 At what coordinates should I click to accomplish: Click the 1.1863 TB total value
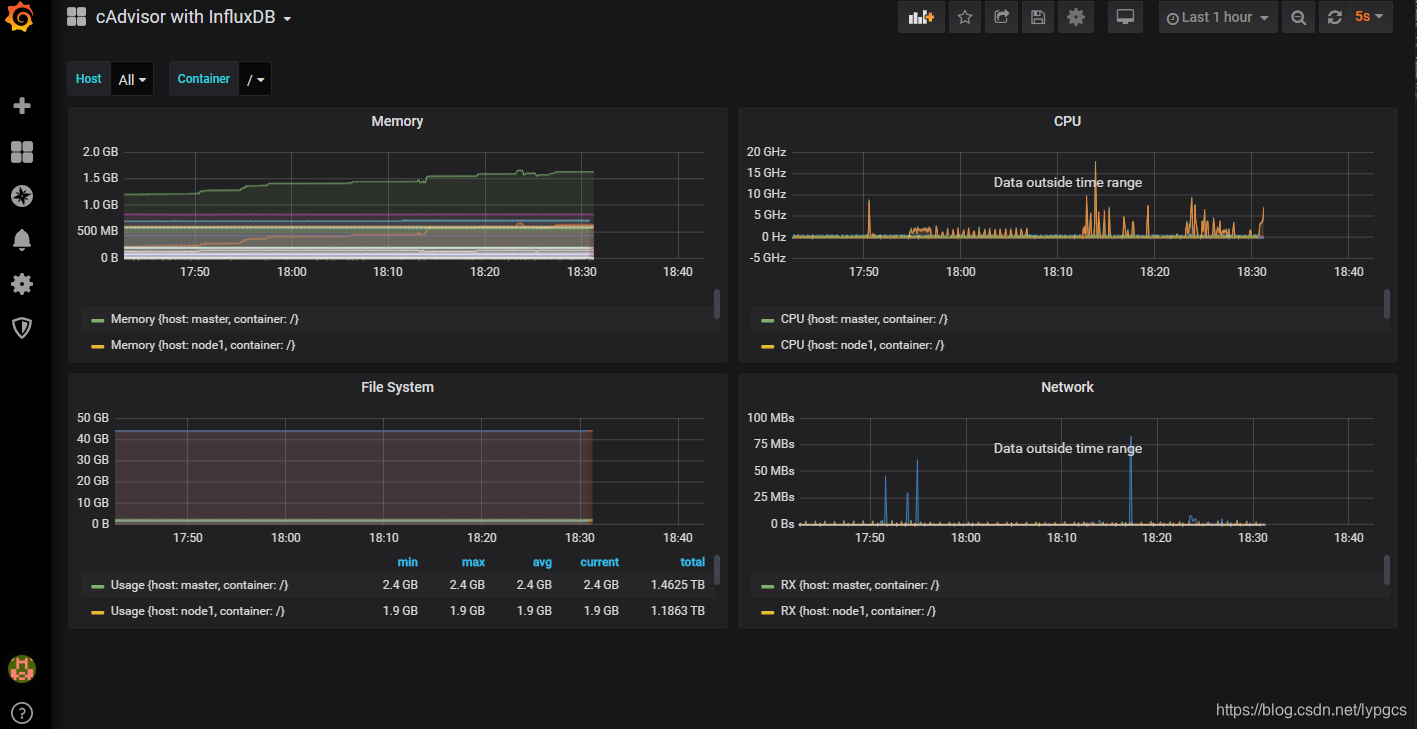[678, 611]
